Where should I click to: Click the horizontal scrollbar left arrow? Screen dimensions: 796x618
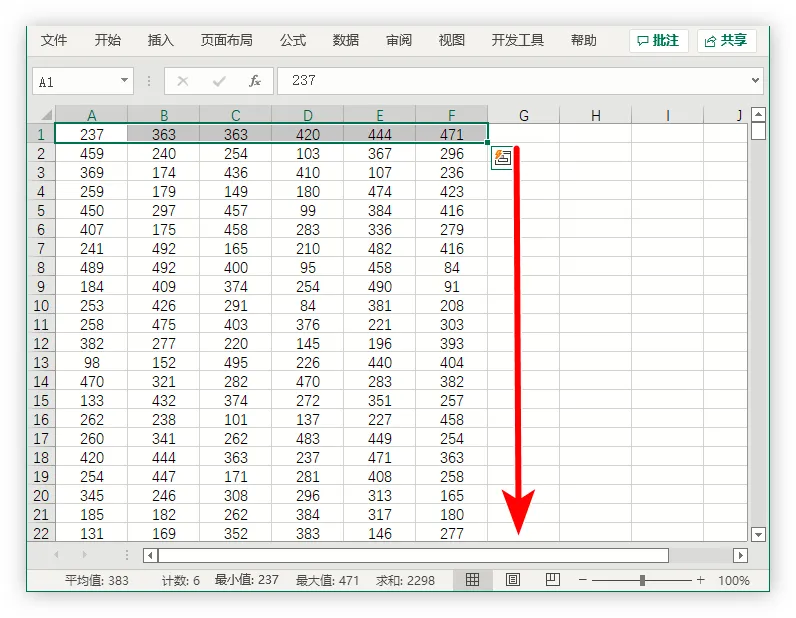tap(150, 556)
